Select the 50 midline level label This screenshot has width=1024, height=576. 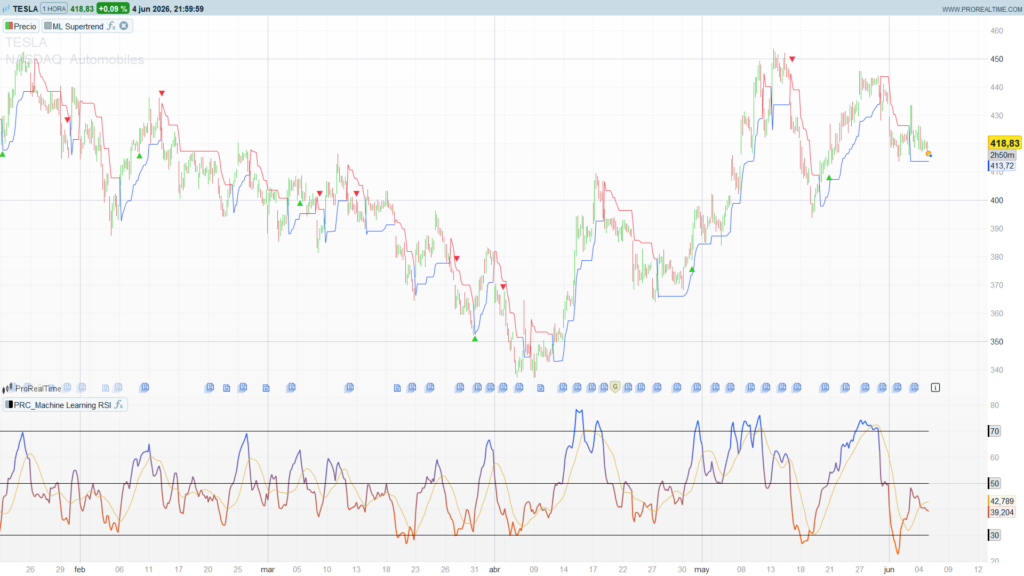[x=995, y=483]
